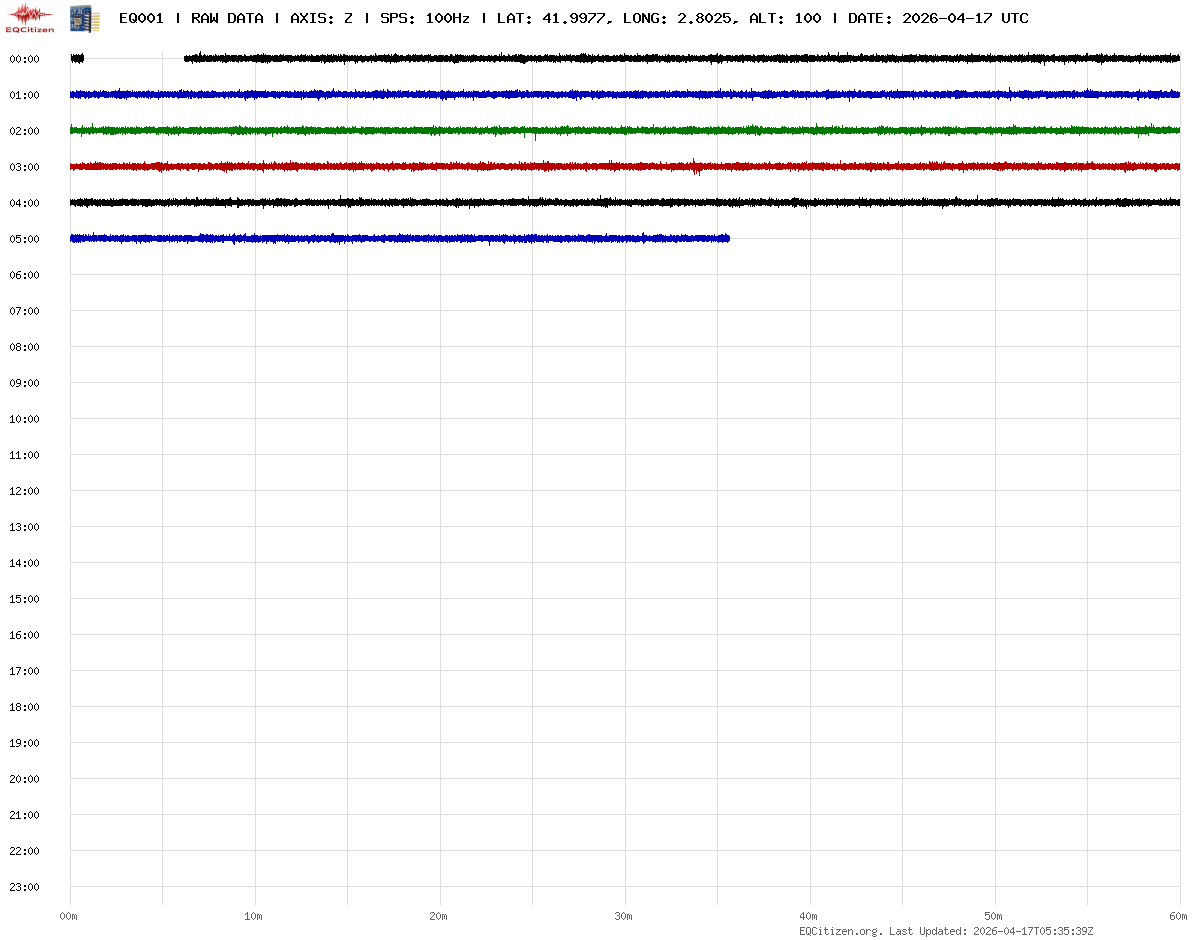
Task: Click the DATE 2026-04-17 UTC header text
Action: pos(938,18)
